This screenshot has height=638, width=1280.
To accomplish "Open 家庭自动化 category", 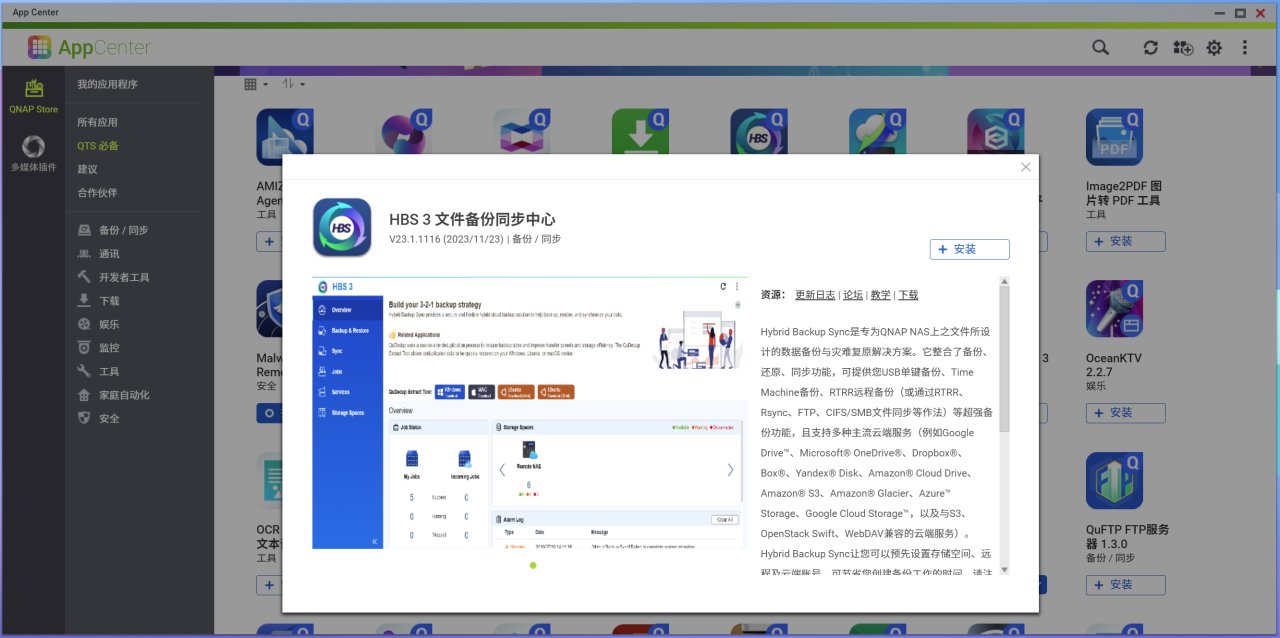I will click(x=113, y=395).
